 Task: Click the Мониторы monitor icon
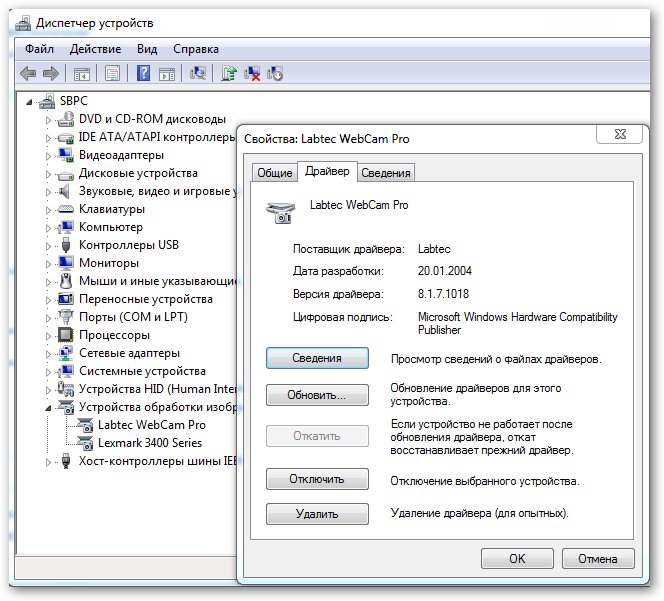66,263
